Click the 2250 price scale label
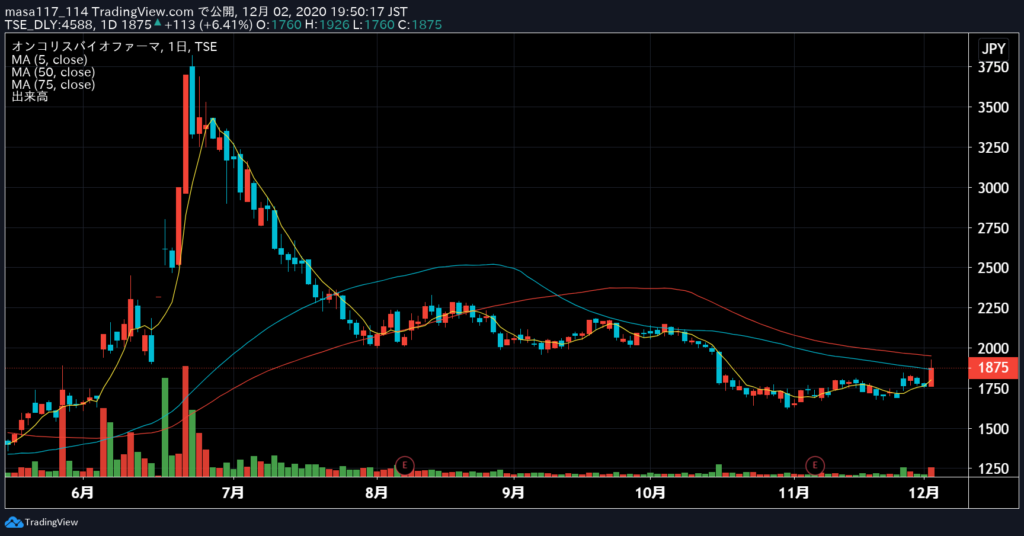The height and width of the screenshot is (536, 1024). pyautogui.click(x=993, y=308)
